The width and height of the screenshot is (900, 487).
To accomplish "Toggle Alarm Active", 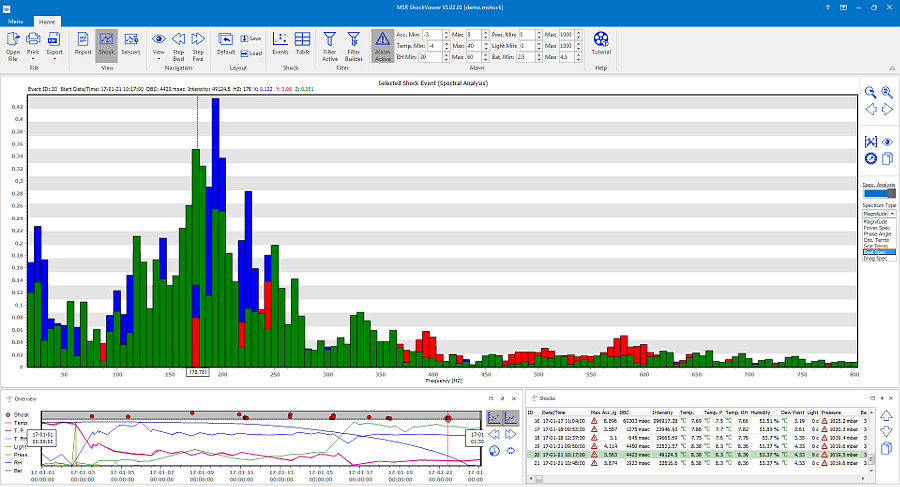I will point(382,43).
